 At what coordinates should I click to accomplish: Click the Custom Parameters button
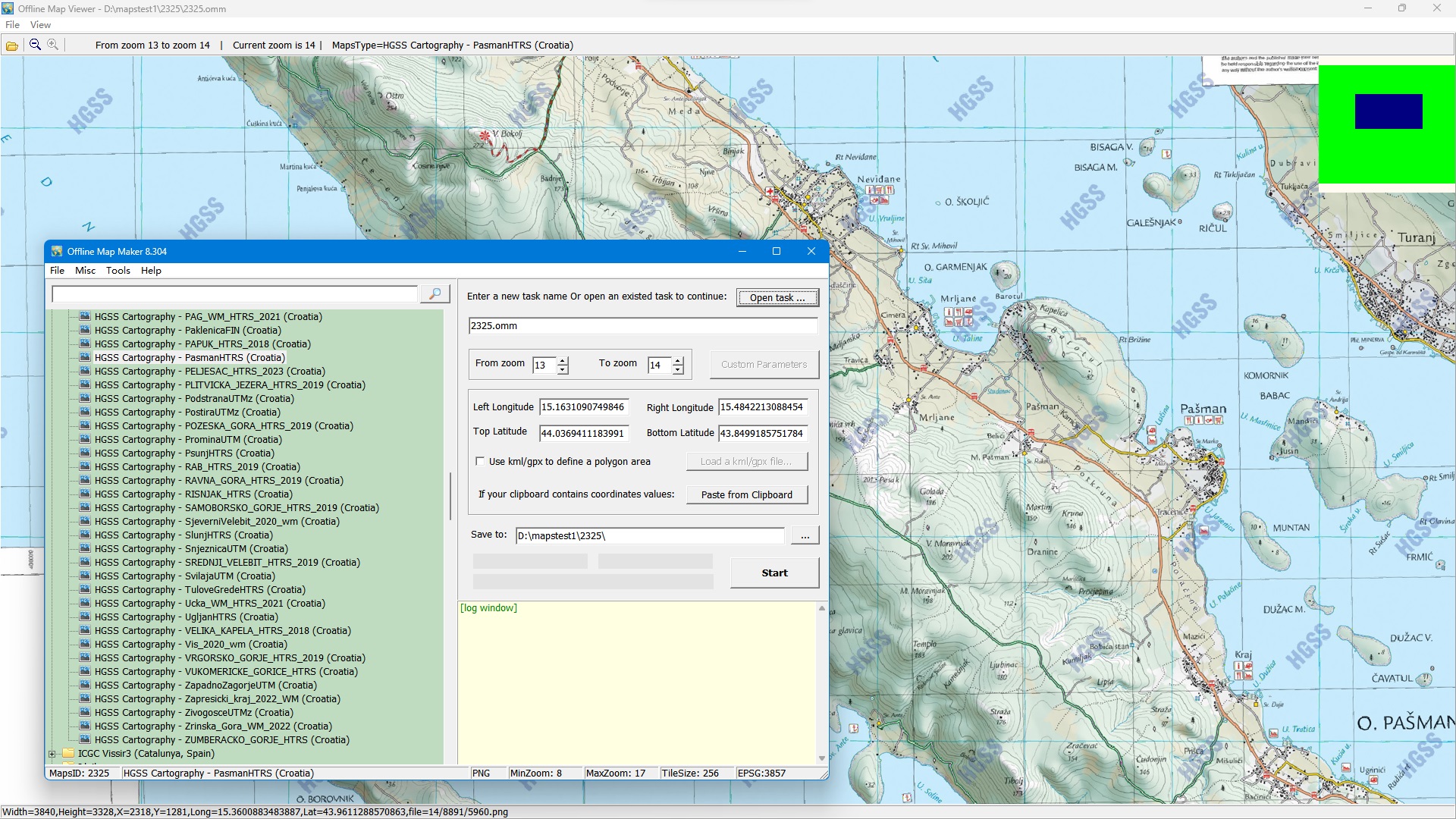coord(764,364)
